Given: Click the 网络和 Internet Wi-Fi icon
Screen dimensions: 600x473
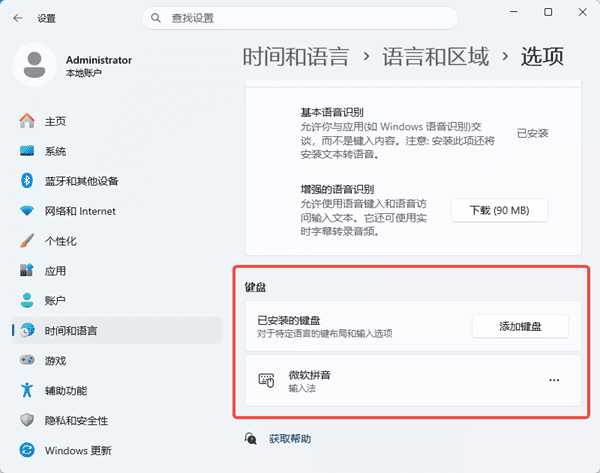Looking at the screenshot, I should (x=27, y=210).
